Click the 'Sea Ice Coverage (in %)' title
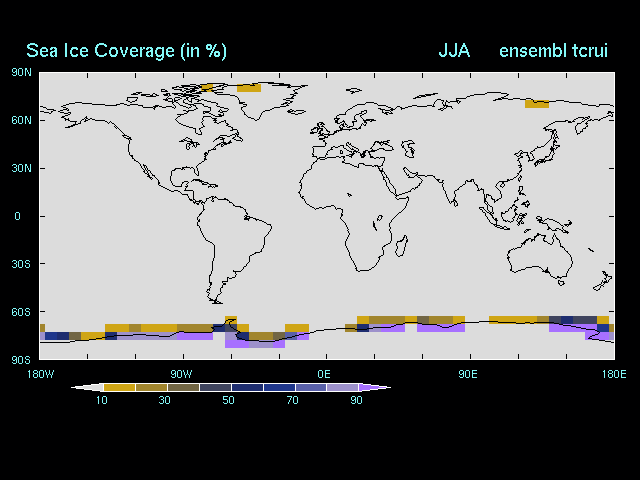The image size is (640, 480). coord(126,51)
